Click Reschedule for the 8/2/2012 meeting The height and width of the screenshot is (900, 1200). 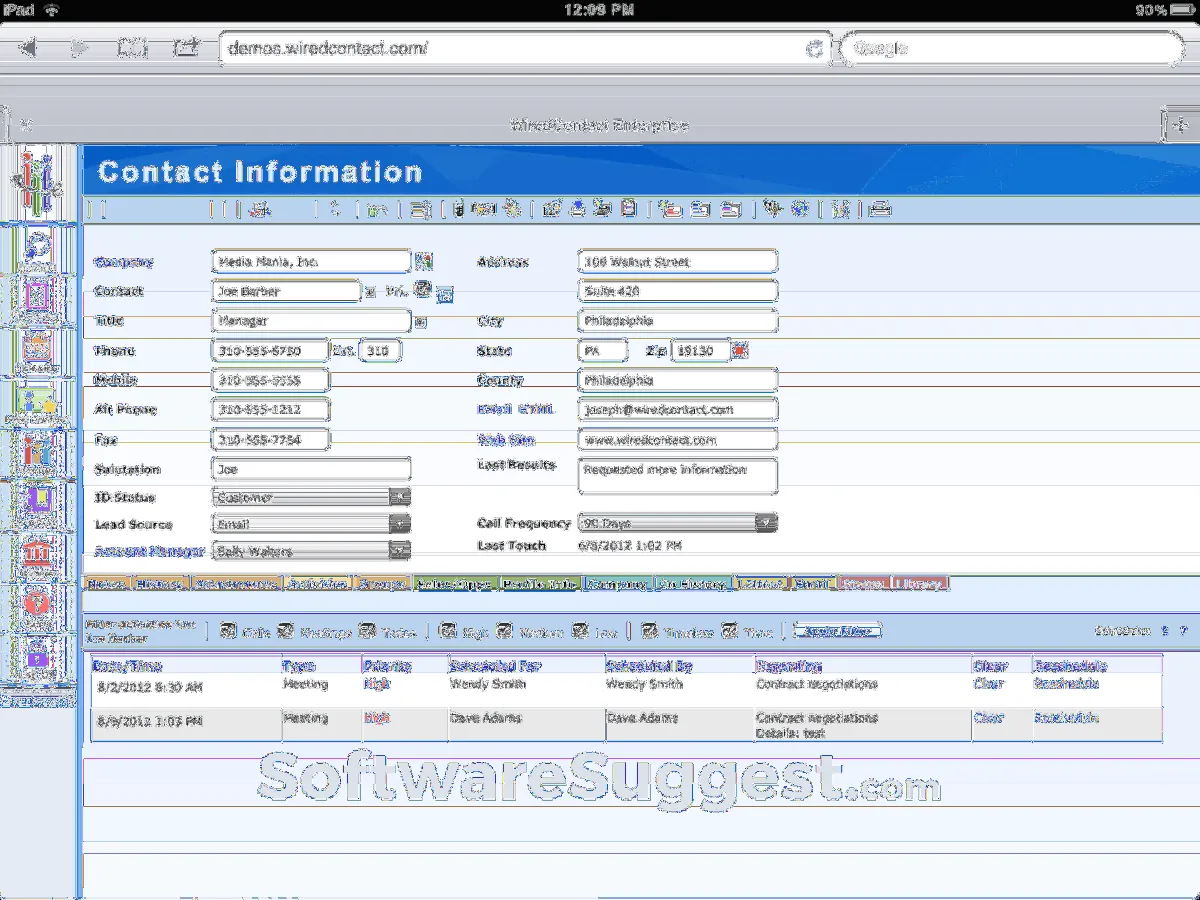coord(1066,685)
